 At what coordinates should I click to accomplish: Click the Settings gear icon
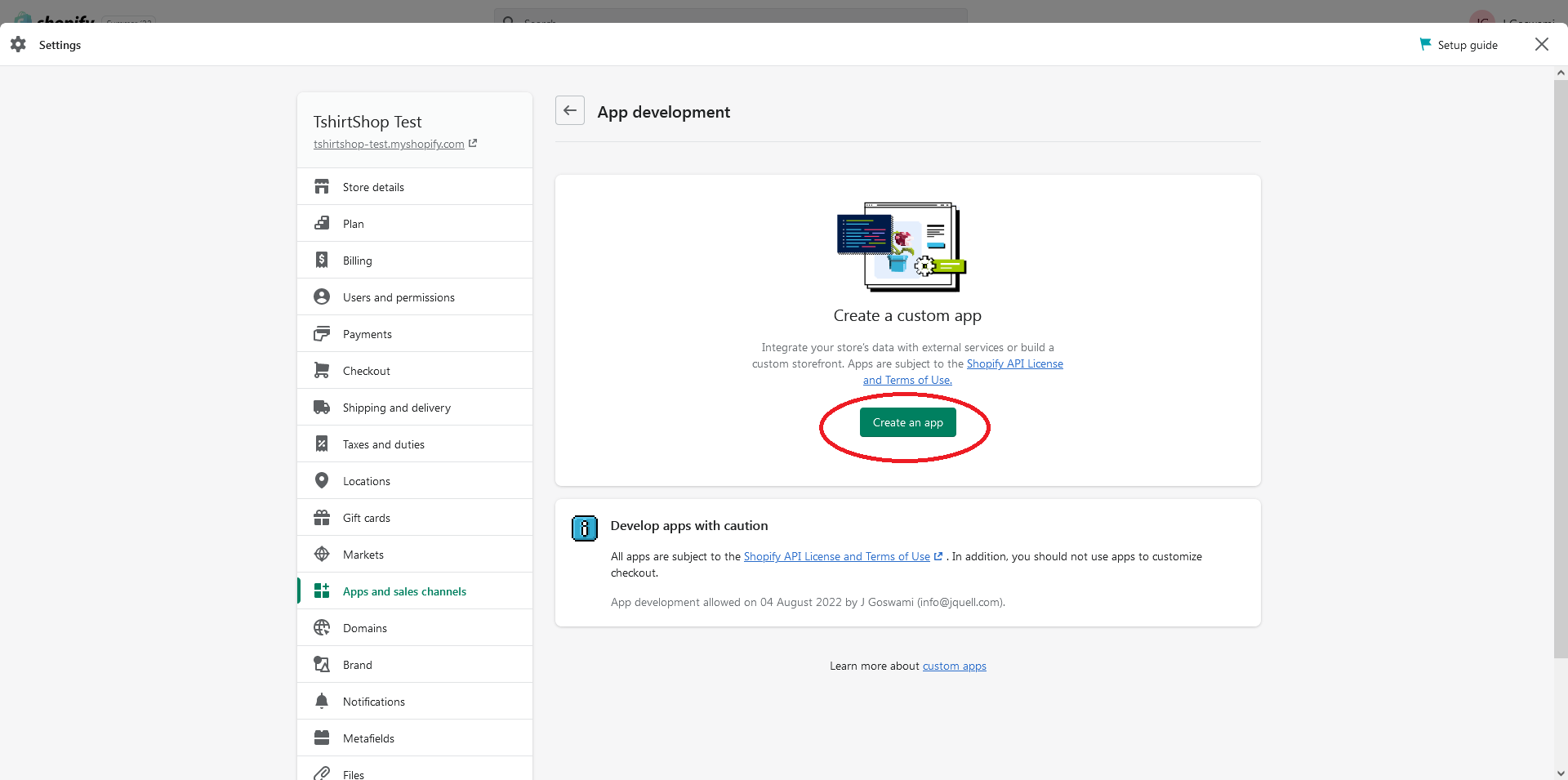tap(18, 44)
